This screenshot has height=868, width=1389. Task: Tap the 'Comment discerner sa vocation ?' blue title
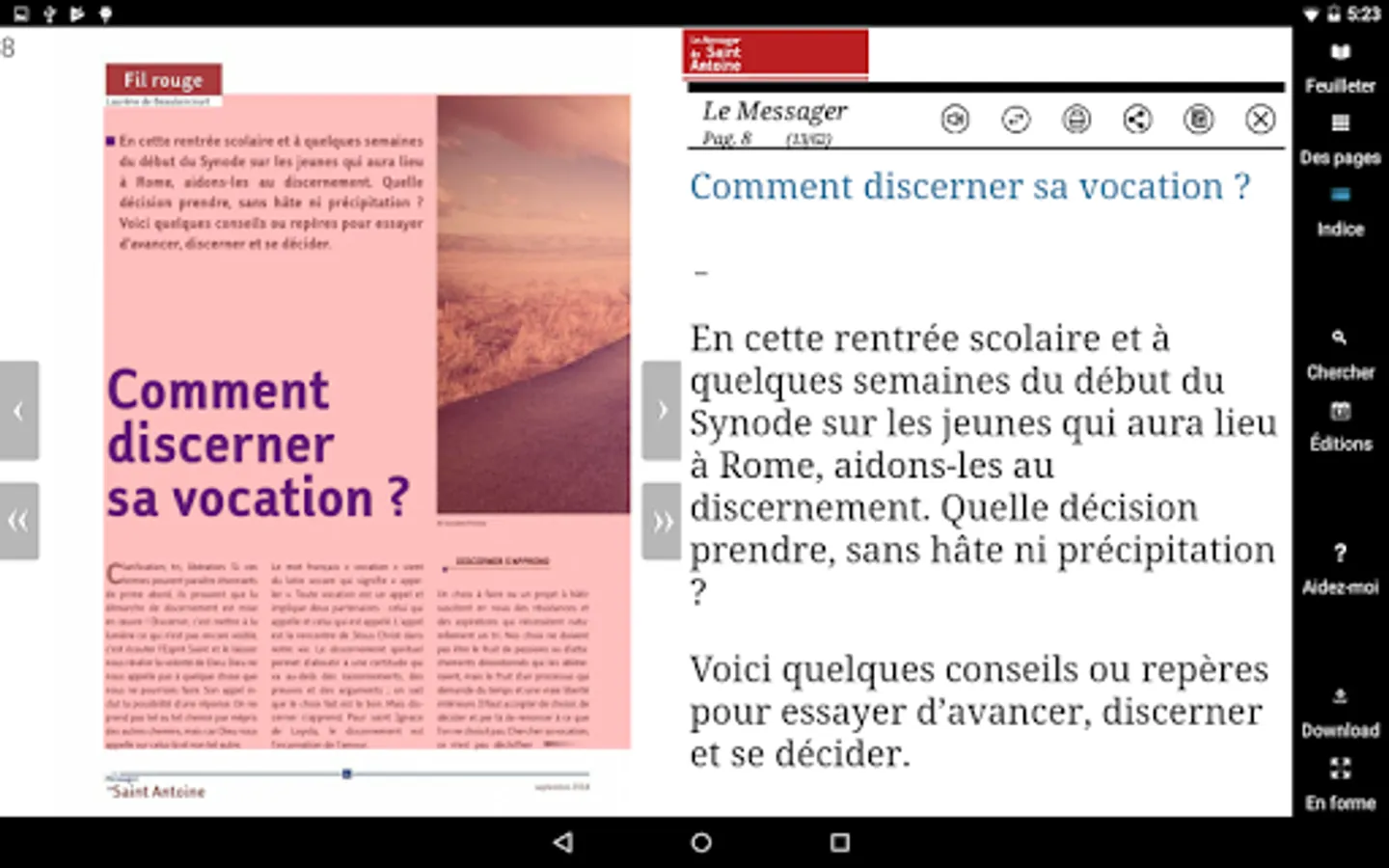tap(969, 186)
